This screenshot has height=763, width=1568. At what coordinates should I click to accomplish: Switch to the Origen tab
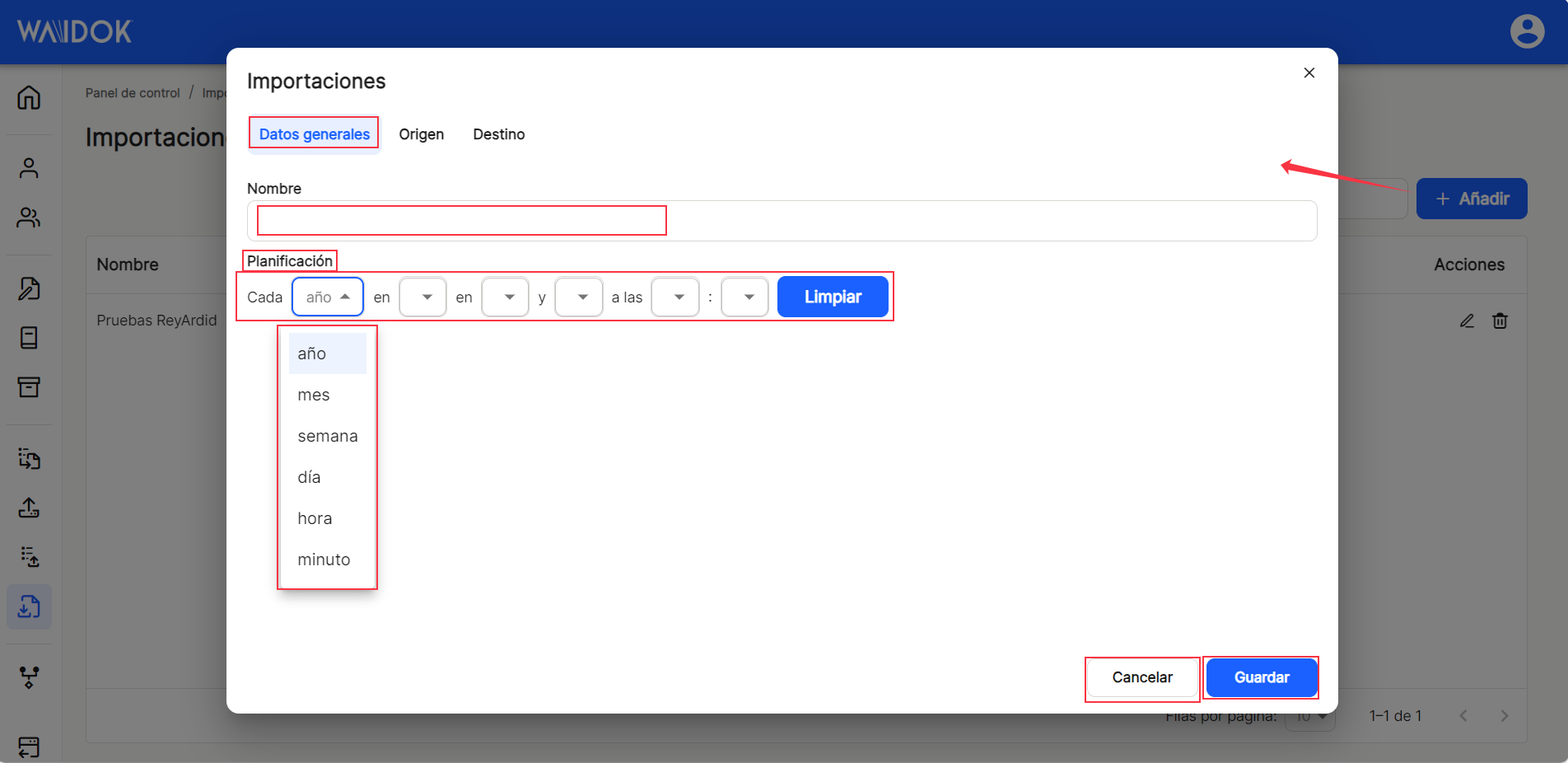point(421,134)
